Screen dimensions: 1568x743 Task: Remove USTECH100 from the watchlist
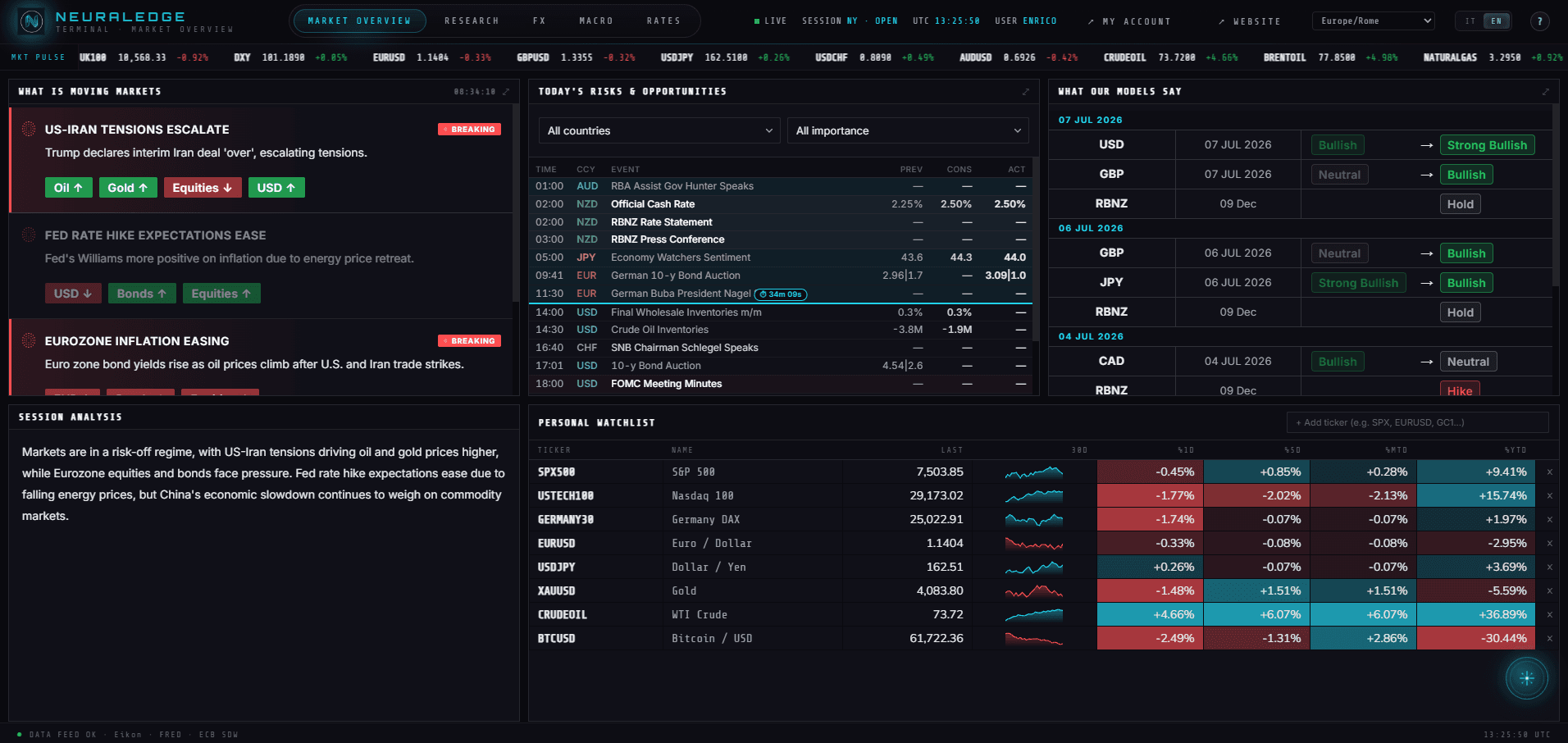pyautogui.click(x=1549, y=496)
